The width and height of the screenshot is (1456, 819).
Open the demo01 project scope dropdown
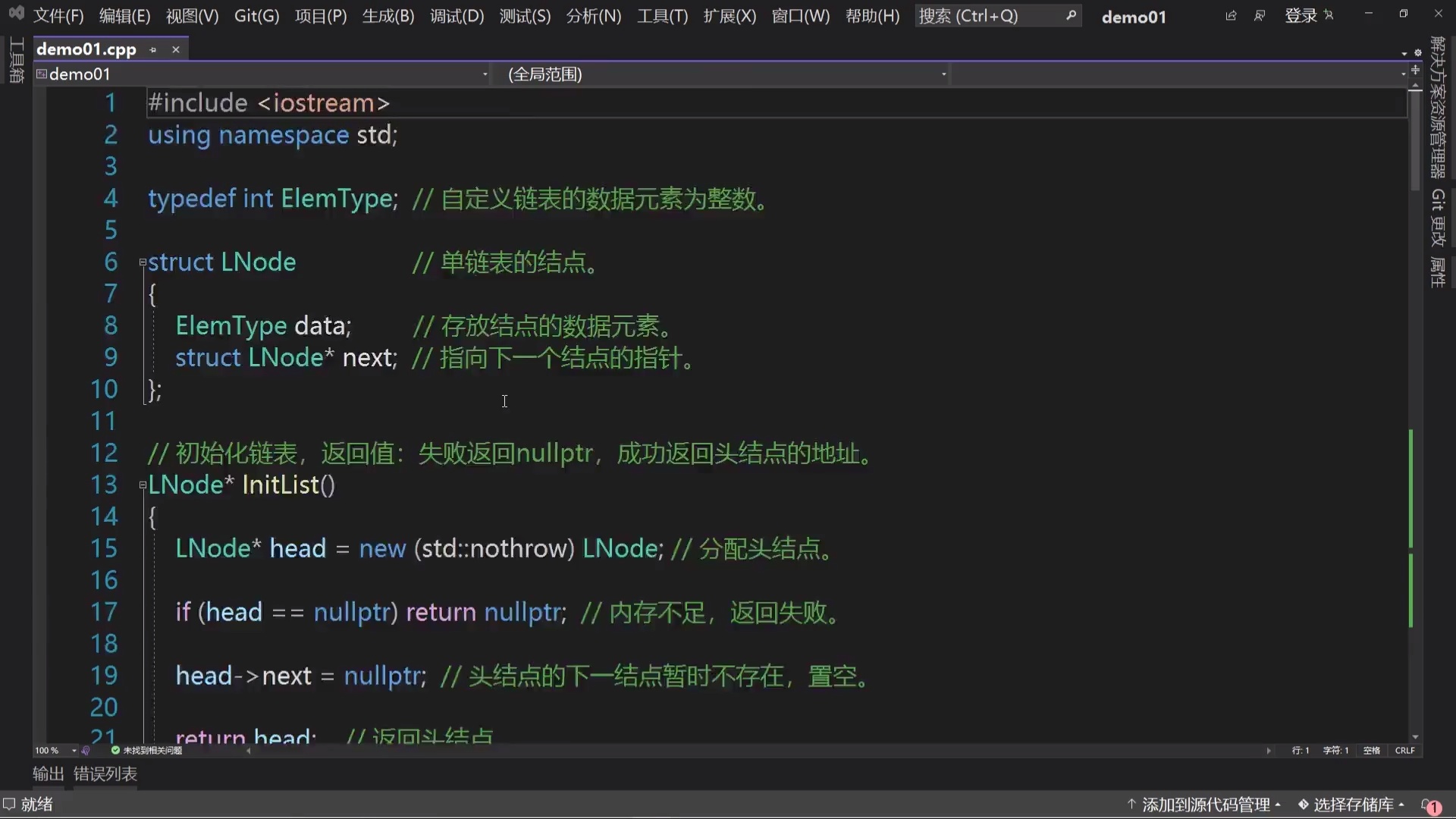(x=262, y=74)
